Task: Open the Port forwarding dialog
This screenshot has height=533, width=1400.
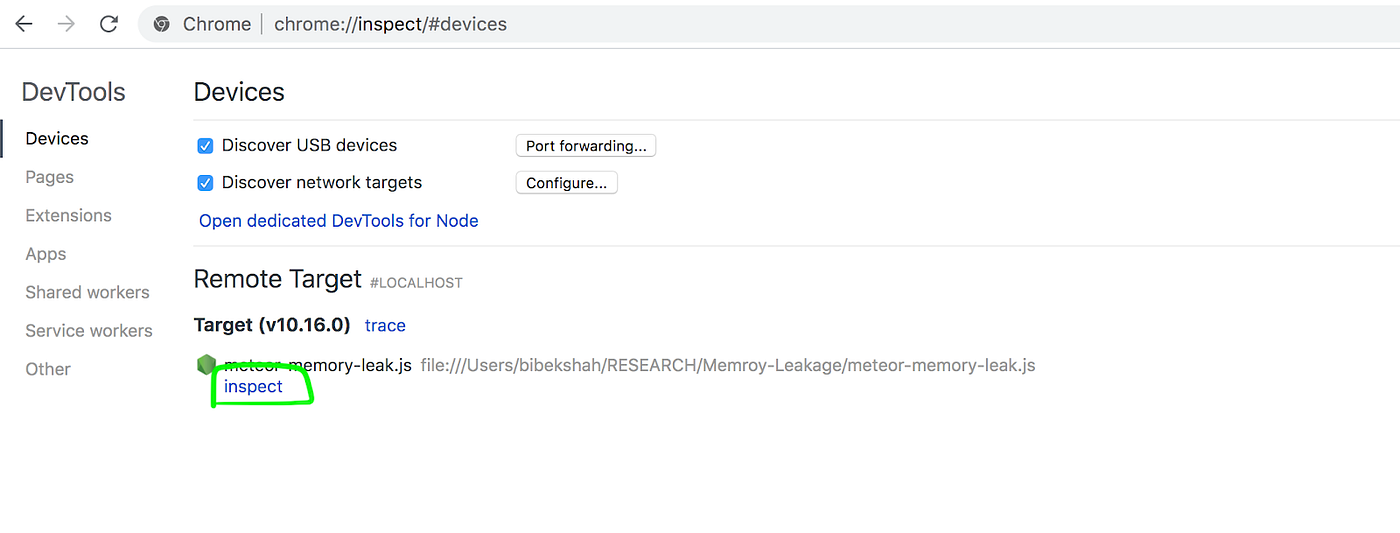Action: (x=585, y=146)
